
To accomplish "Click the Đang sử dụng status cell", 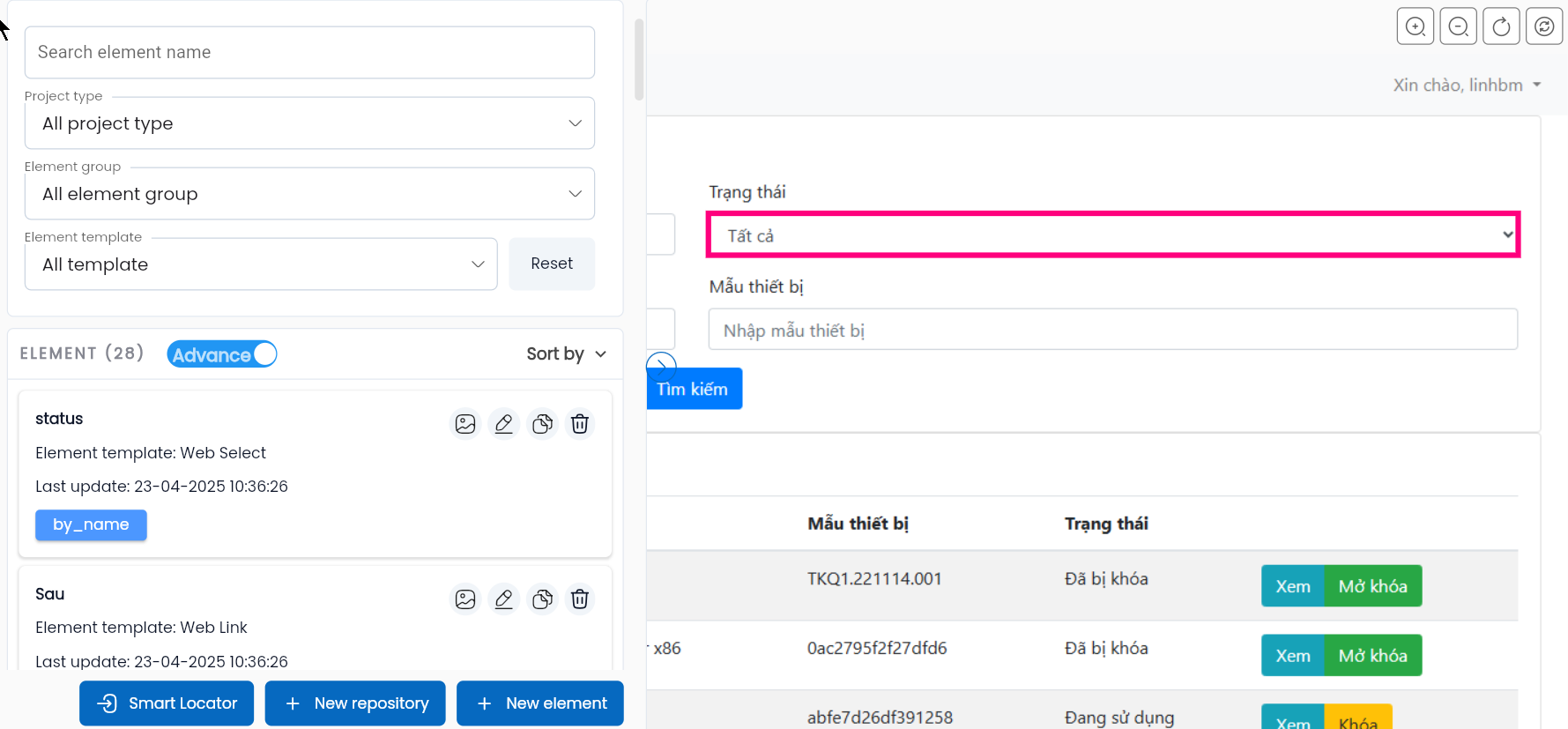I will click(1119, 718).
